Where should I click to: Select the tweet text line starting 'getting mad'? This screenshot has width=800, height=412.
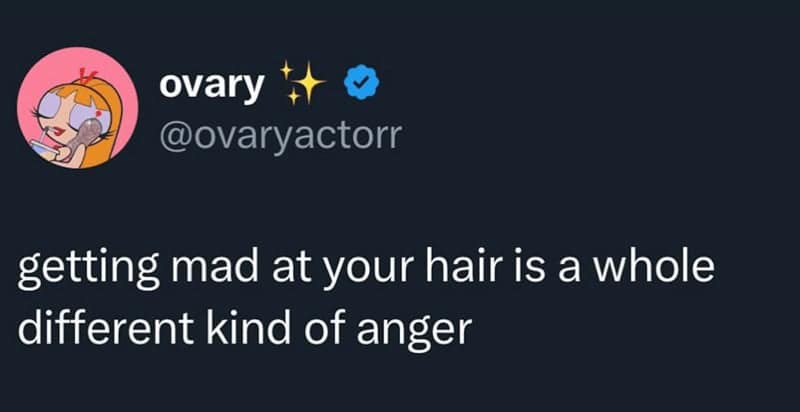coord(365,269)
